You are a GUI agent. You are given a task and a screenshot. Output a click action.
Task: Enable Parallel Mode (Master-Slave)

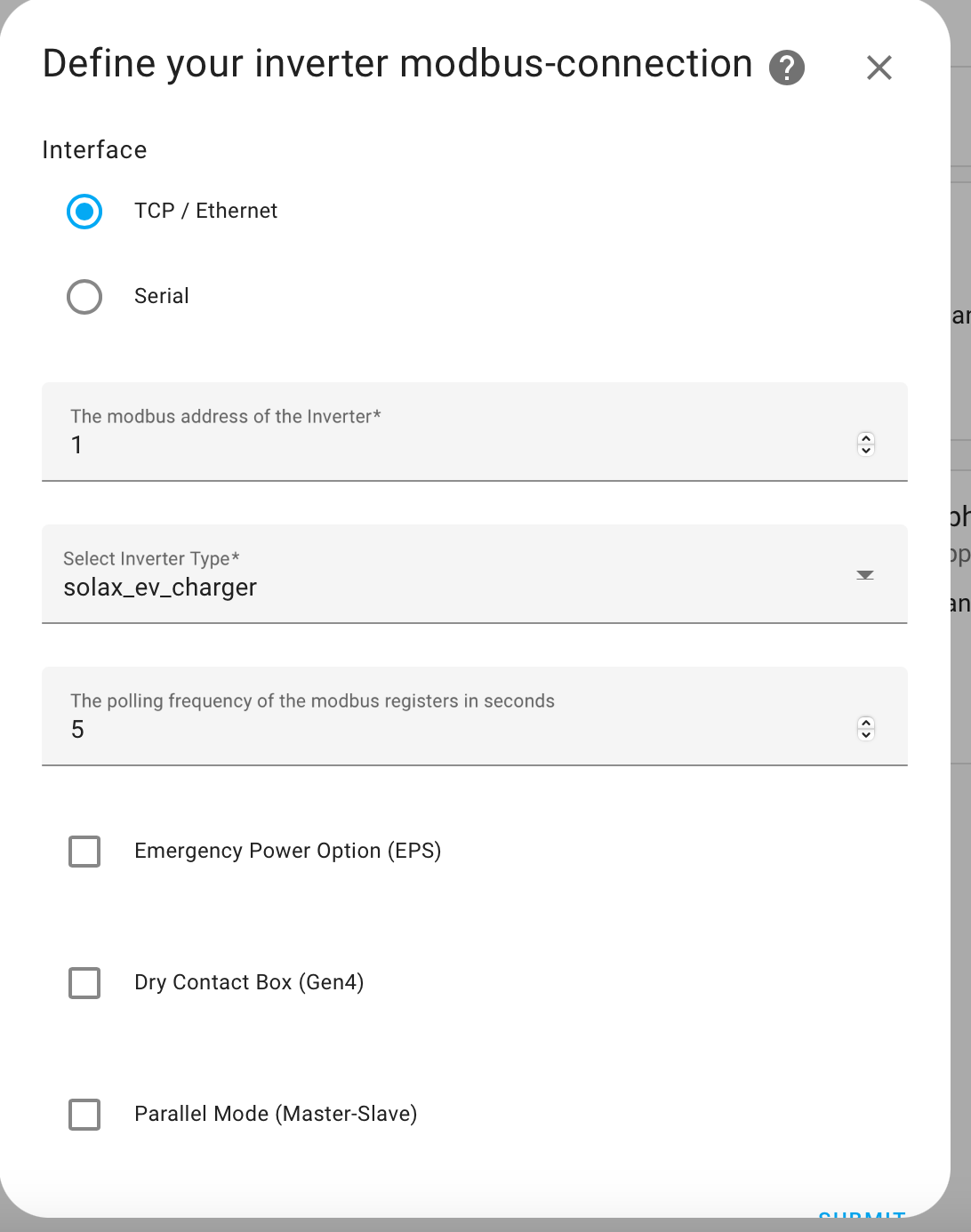coord(84,1115)
